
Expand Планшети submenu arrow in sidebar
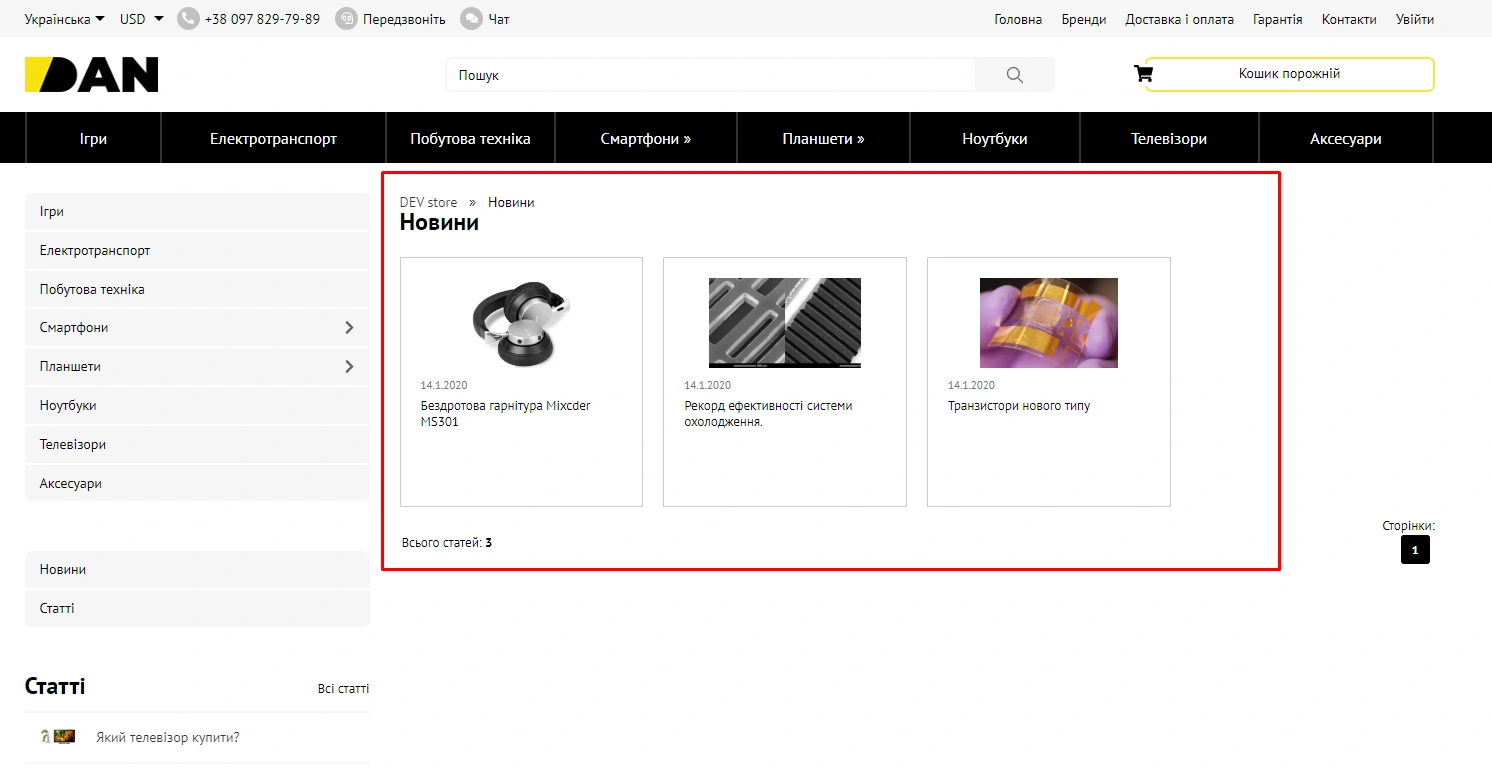pos(349,367)
